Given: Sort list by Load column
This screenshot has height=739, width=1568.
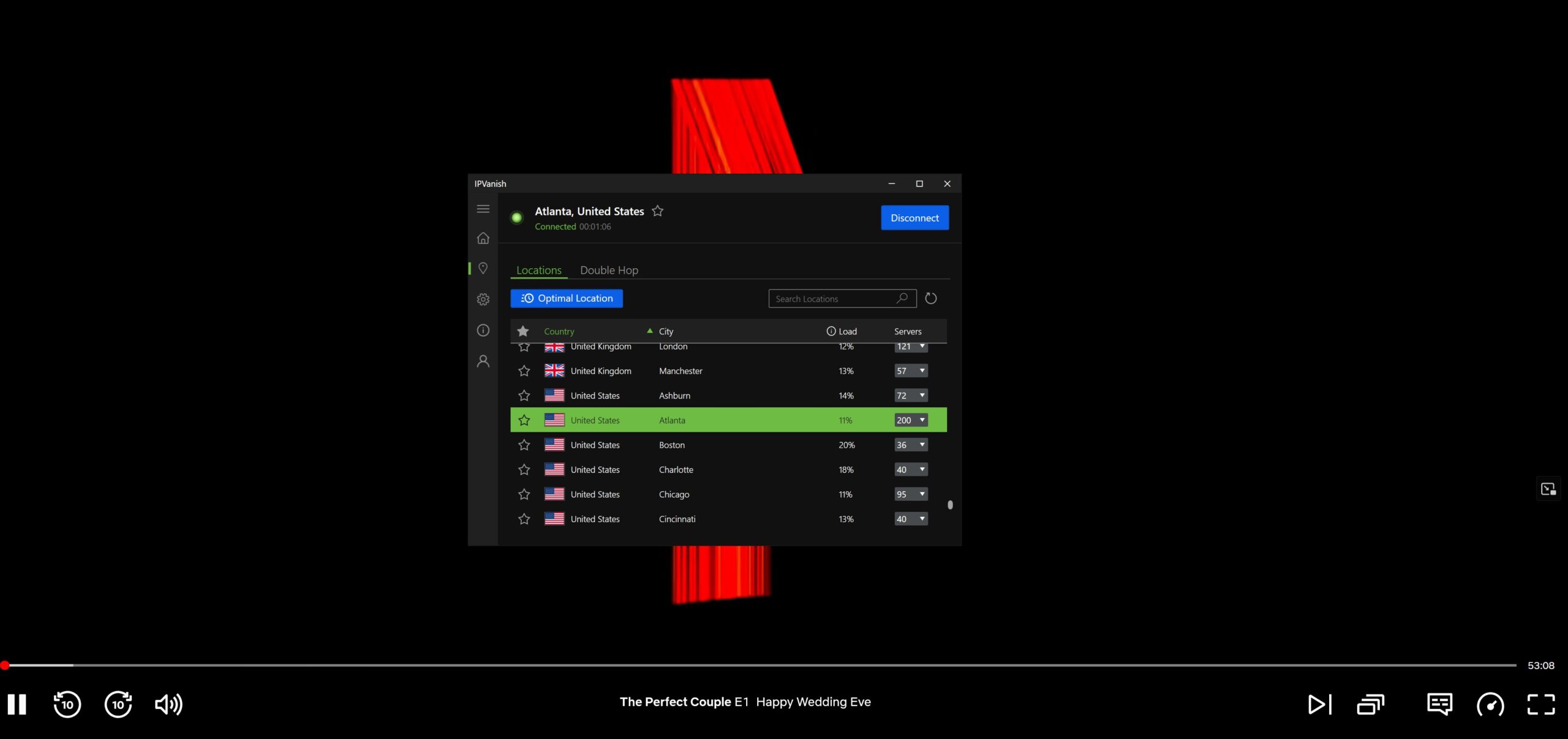Looking at the screenshot, I should (x=848, y=331).
